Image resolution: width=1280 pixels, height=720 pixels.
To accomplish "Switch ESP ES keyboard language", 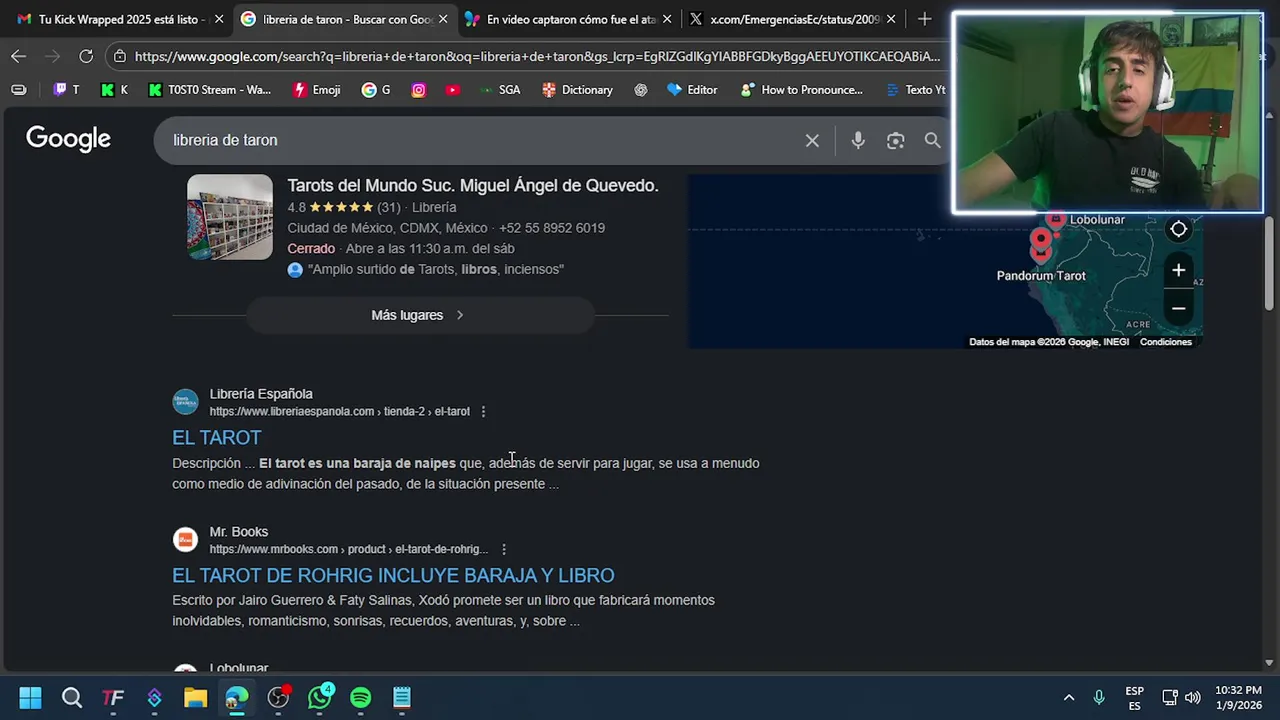I will click(1134, 698).
